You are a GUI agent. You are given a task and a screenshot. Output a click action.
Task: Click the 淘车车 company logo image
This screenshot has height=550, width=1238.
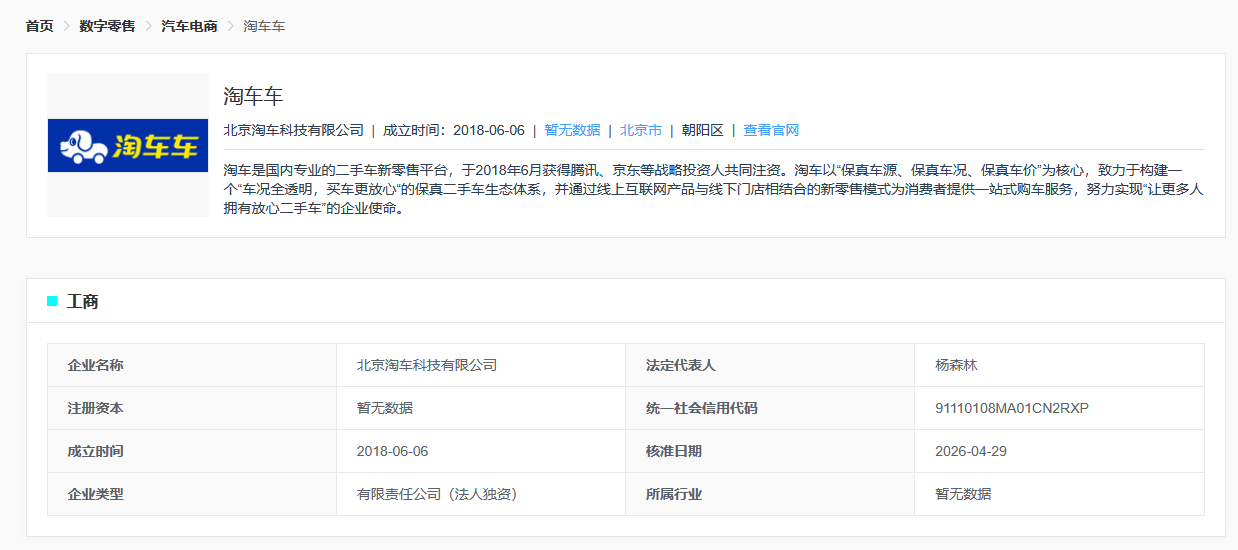click(128, 145)
